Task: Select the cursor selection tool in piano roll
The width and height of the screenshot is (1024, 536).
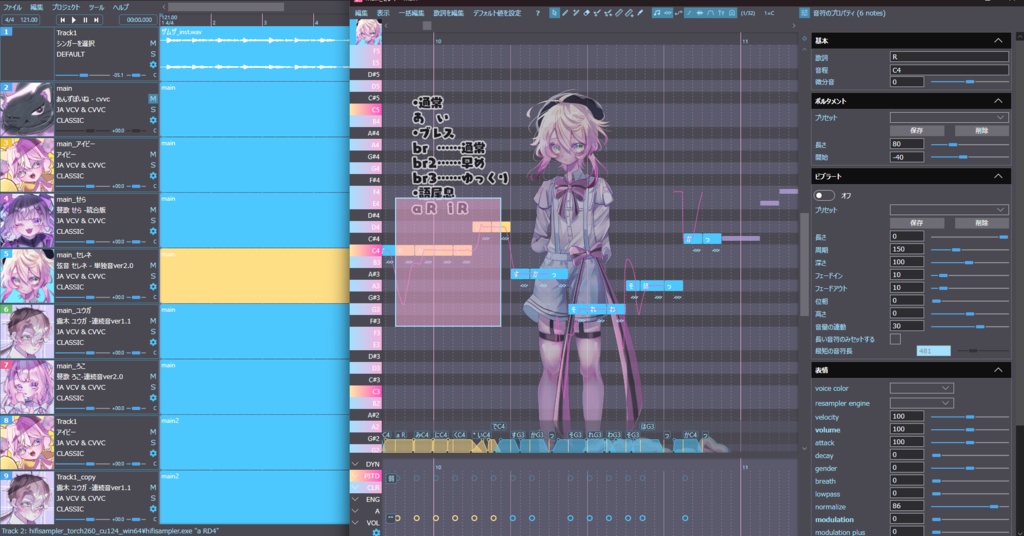Action: (554, 13)
